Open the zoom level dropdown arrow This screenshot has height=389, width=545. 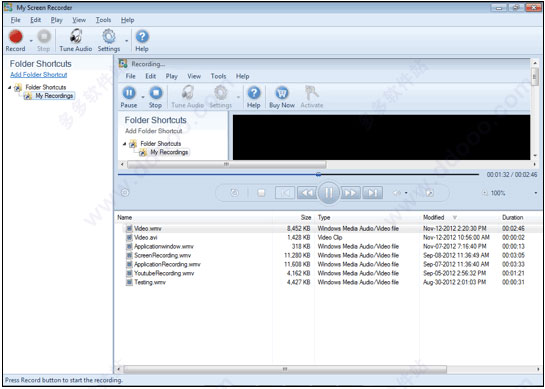(536, 193)
